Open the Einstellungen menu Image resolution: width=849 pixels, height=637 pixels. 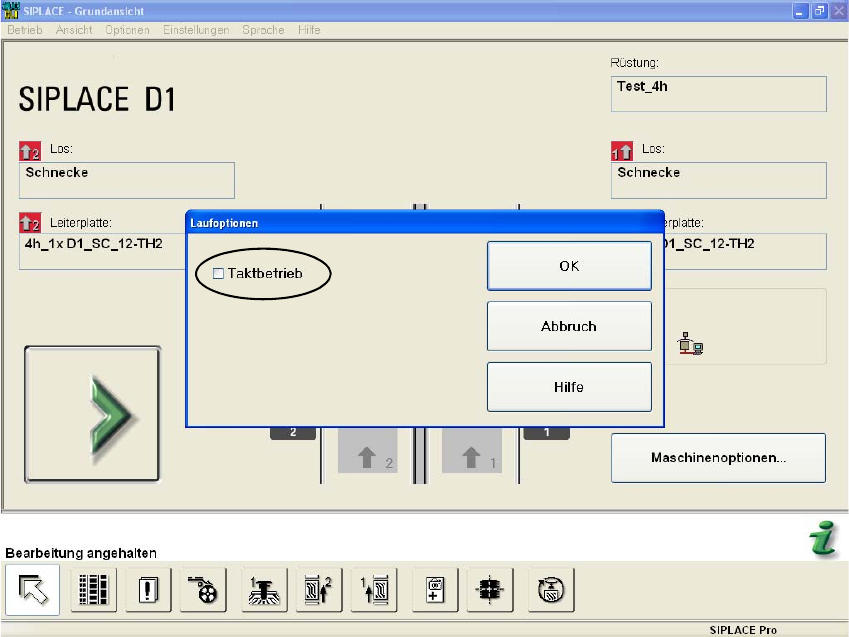pyautogui.click(x=196, y=30)
